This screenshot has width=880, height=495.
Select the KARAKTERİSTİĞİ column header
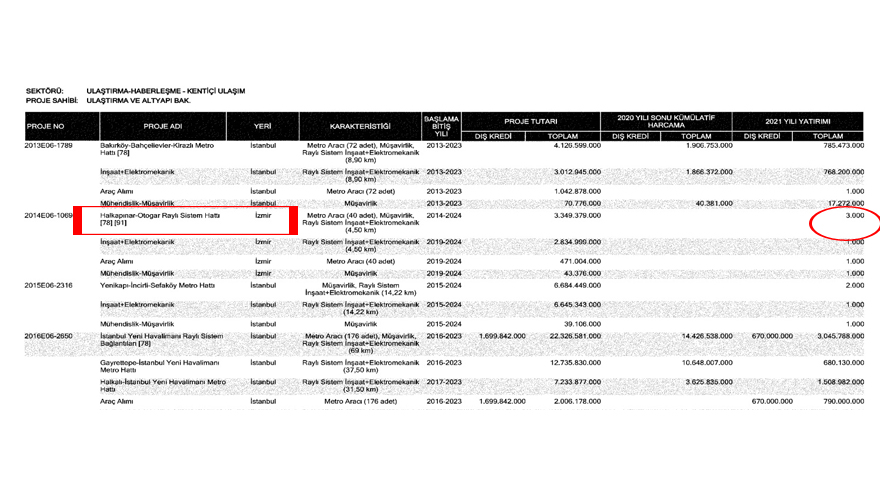359,126
